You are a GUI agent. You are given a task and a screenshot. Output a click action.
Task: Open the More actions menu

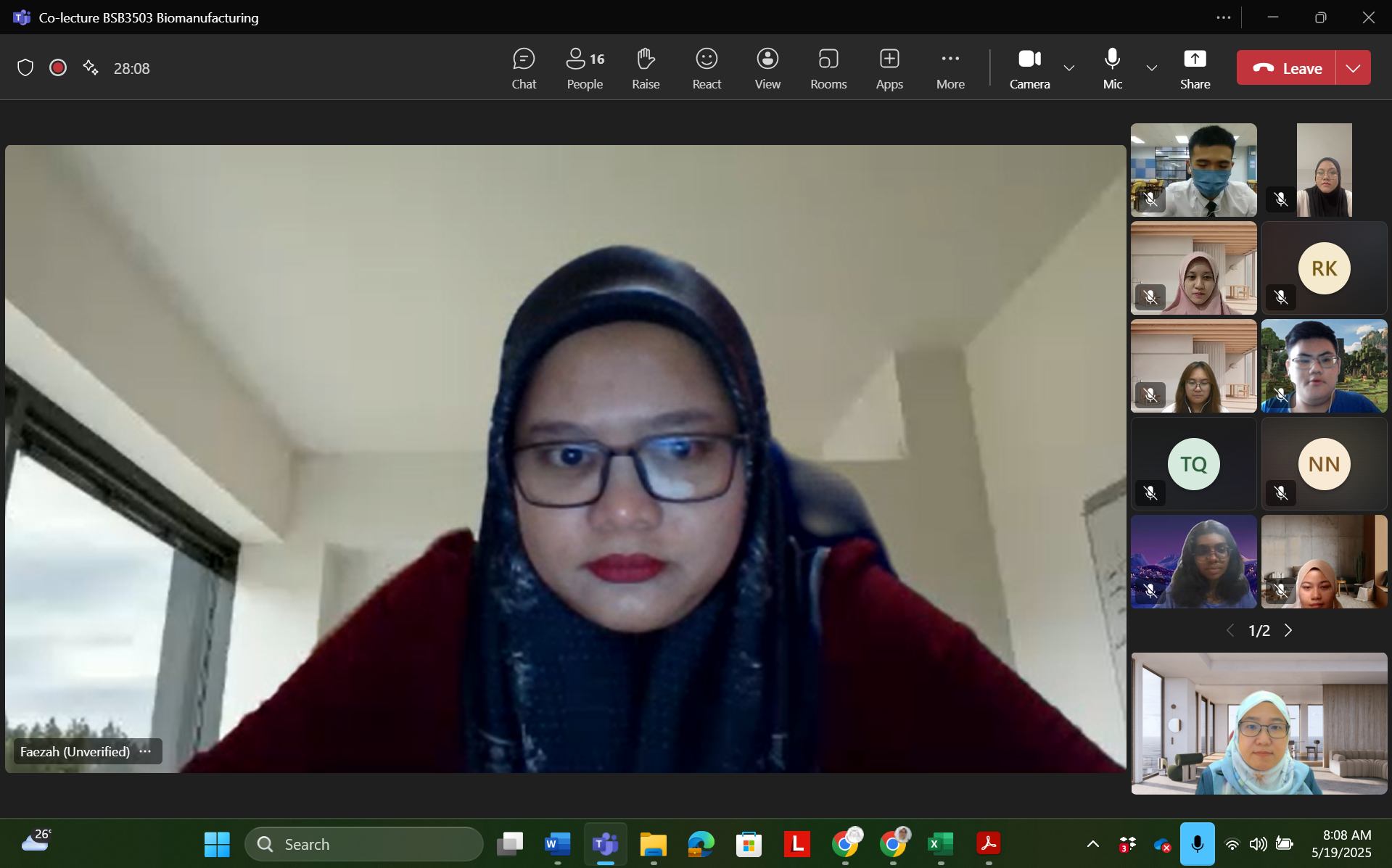point(950,68)
